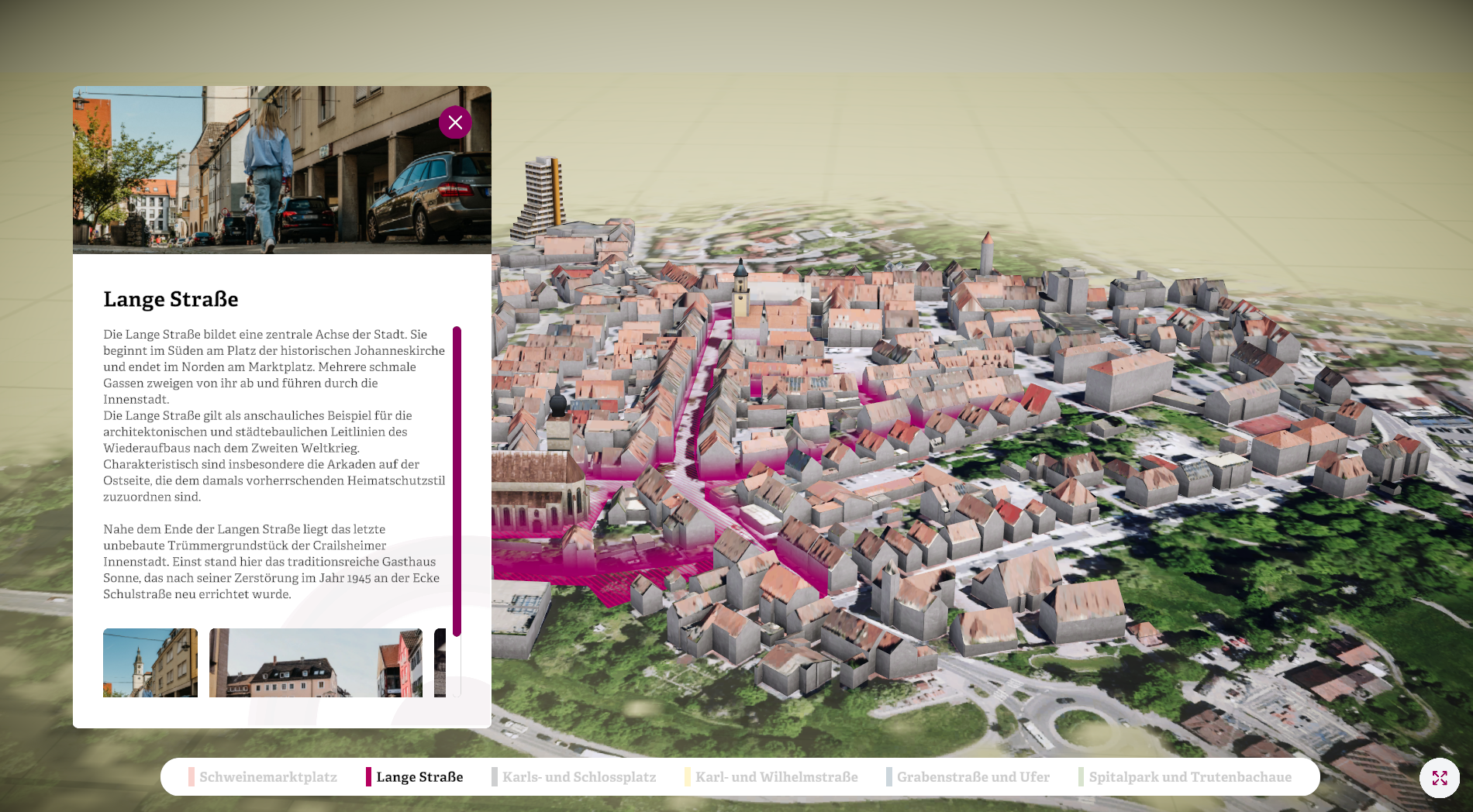Click the red-topped pointed tower in 3D model

(x=987, y=253)
